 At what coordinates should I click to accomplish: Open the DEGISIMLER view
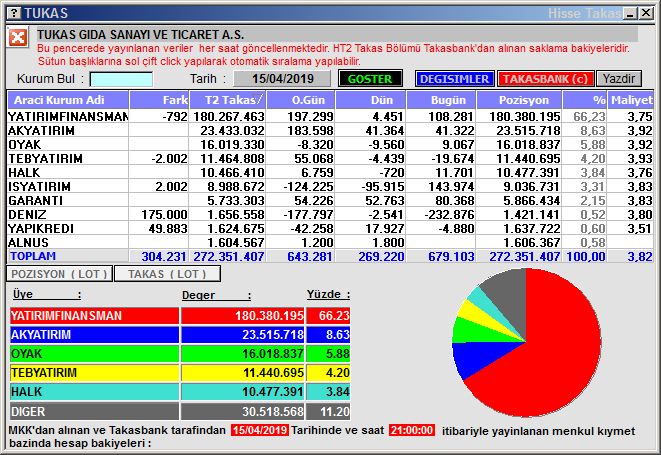[x=453, y=79]
